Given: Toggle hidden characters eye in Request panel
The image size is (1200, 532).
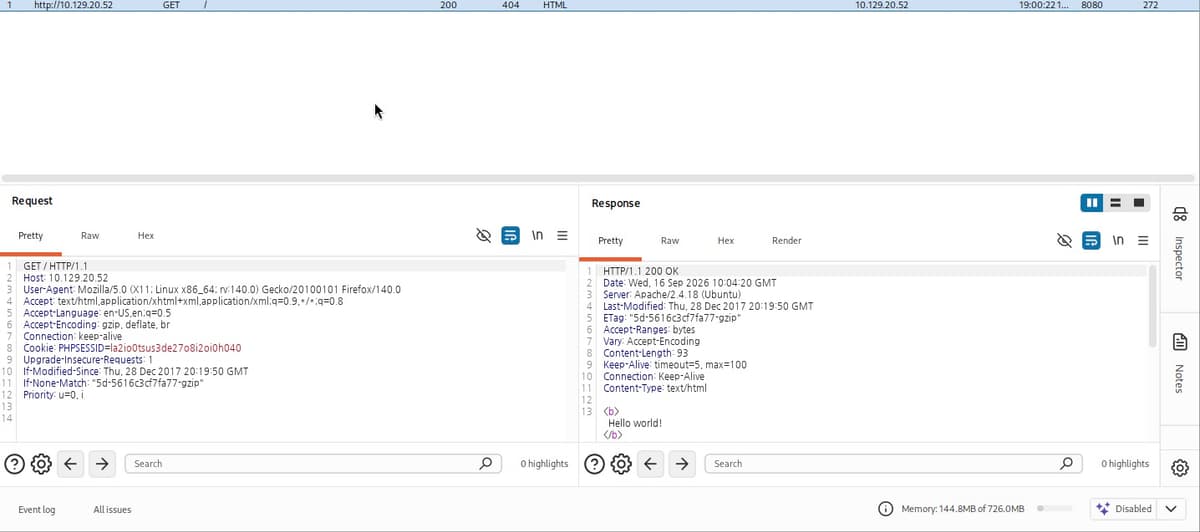Looking at the screenshot, I should (x=483, y=236).
